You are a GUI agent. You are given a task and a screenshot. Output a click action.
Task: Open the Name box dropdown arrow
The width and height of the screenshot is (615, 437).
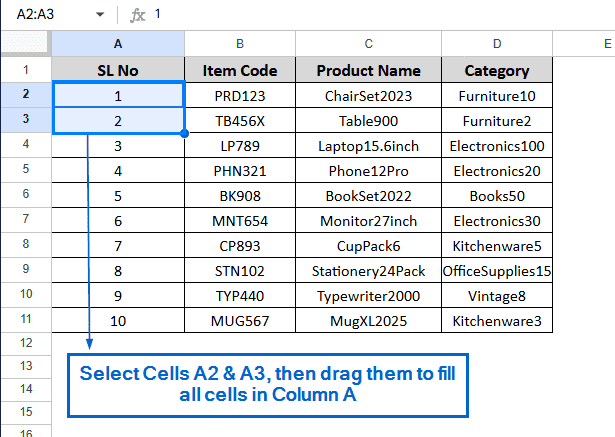coord(99,15)
